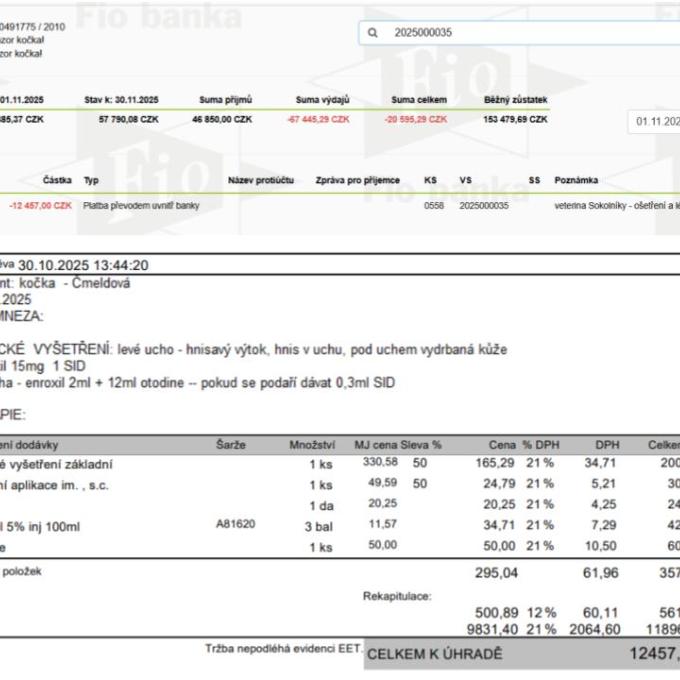680x680 pixels.
Task: Select the -12 457,00 CZK transaction amount
Action: 41,205
